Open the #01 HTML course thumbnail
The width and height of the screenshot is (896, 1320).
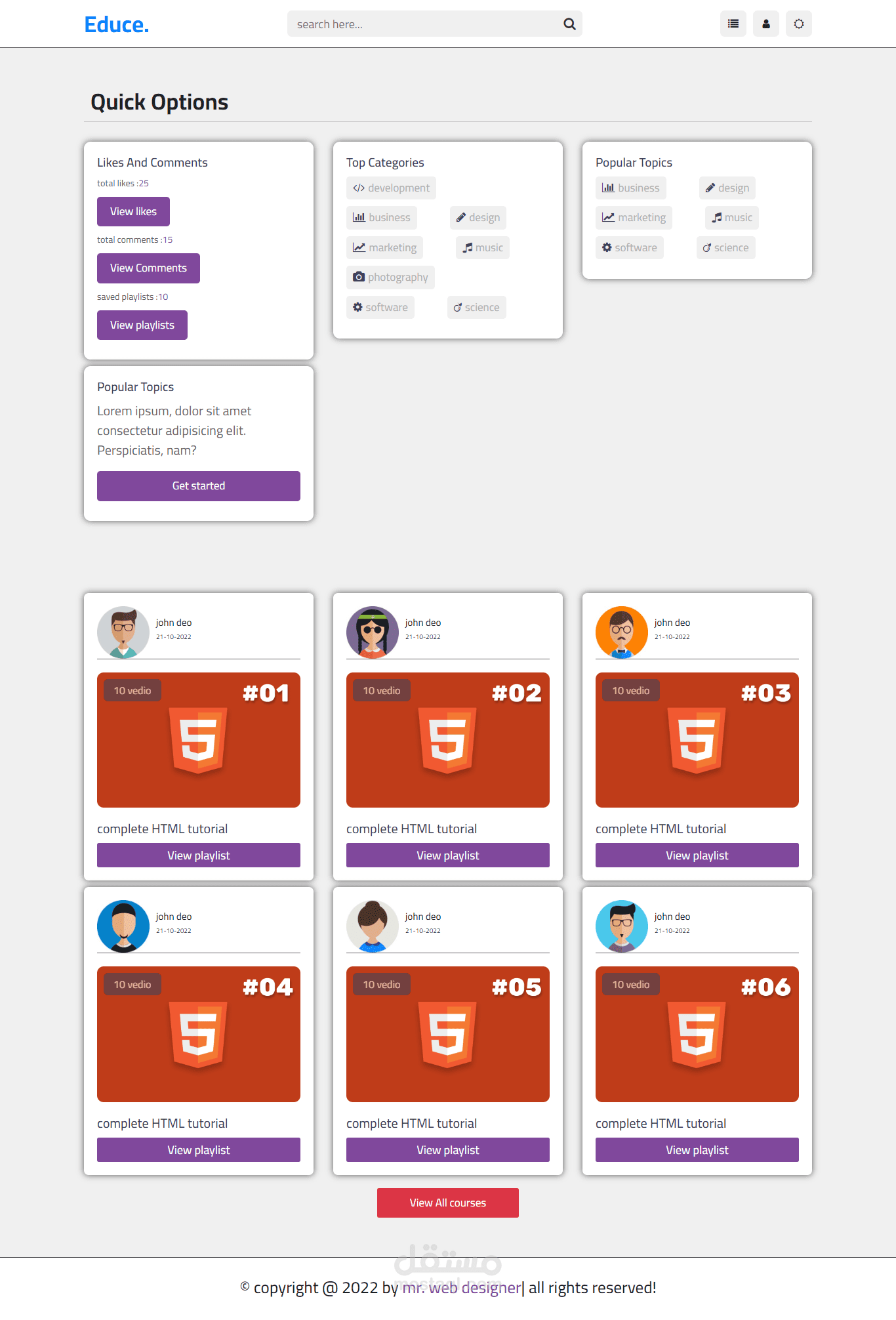[x=199, y=740]
